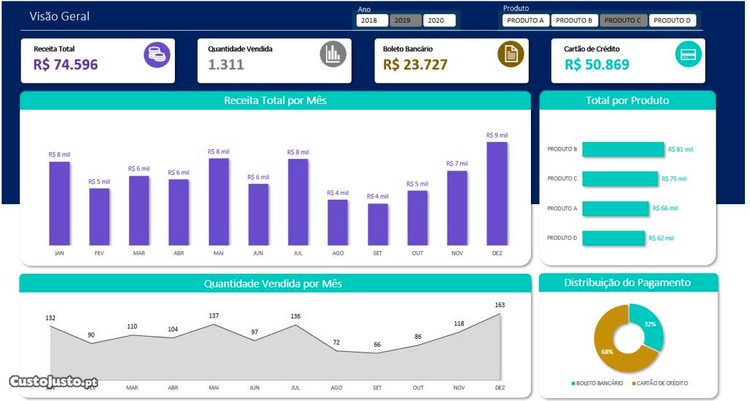This screenshot has width=750, height=401.
Task: Toggle the 2019 year slicer button
Action: point(404,20)
